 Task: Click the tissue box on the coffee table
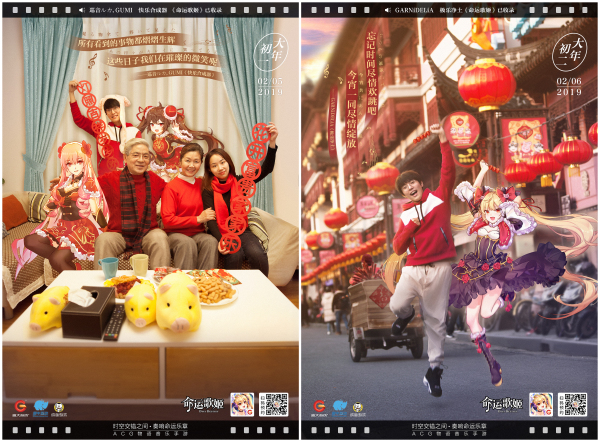point(88,311)
